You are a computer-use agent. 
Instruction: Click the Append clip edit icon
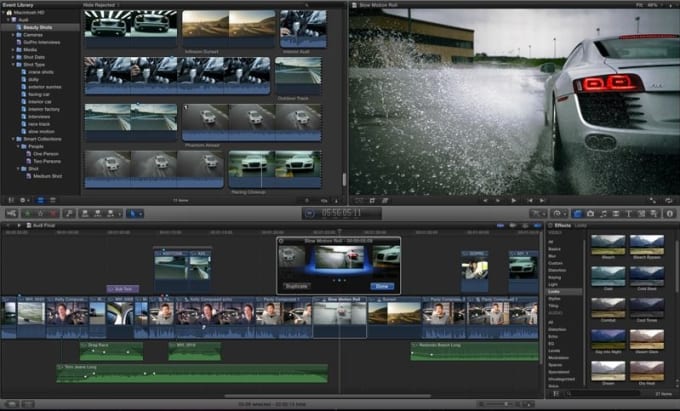pos(111,213)
